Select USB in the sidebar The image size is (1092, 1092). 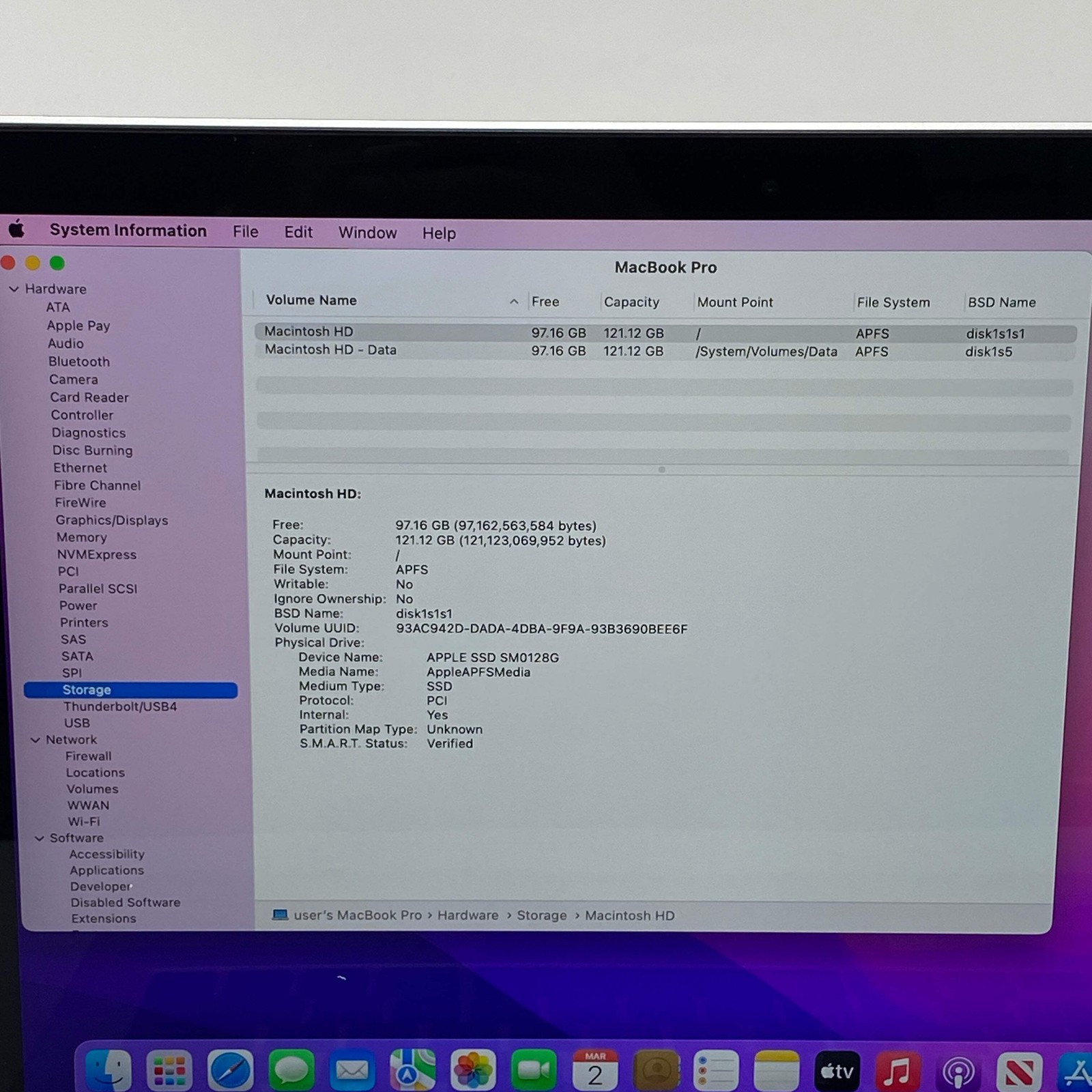tap(77, 723)
